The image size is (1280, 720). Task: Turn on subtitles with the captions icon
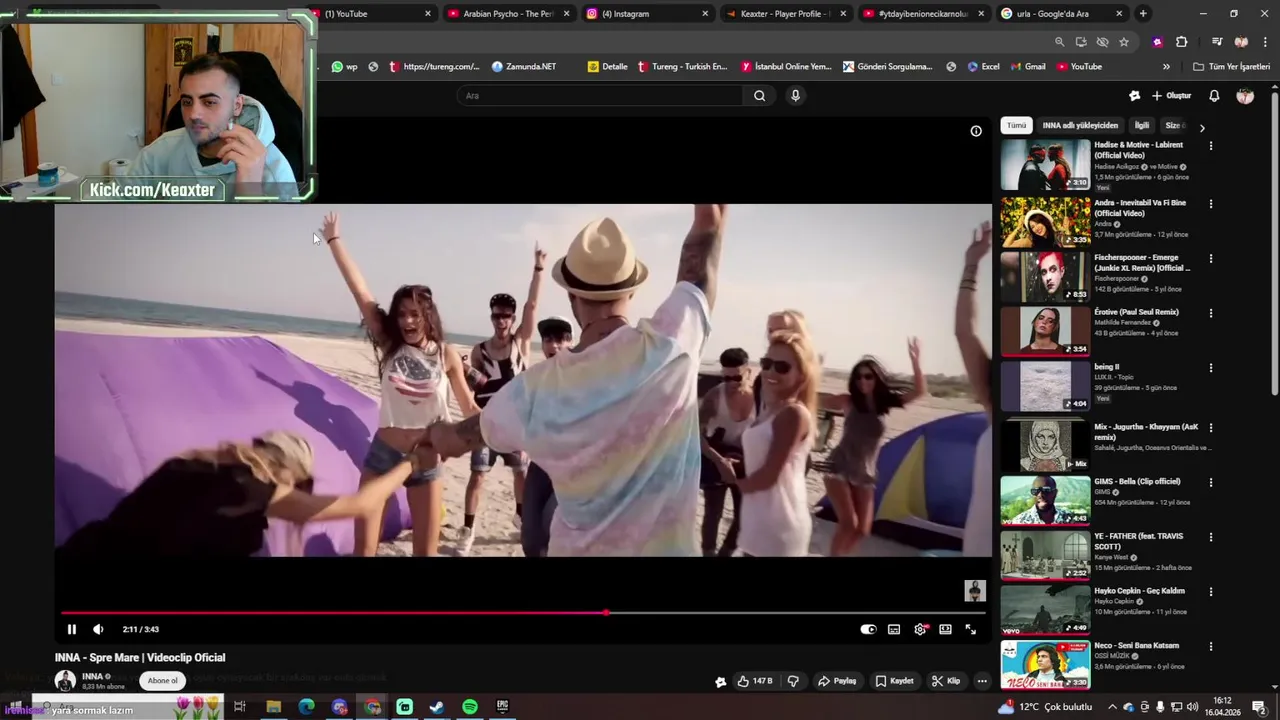pyautogui.click(x=894, y=629)
